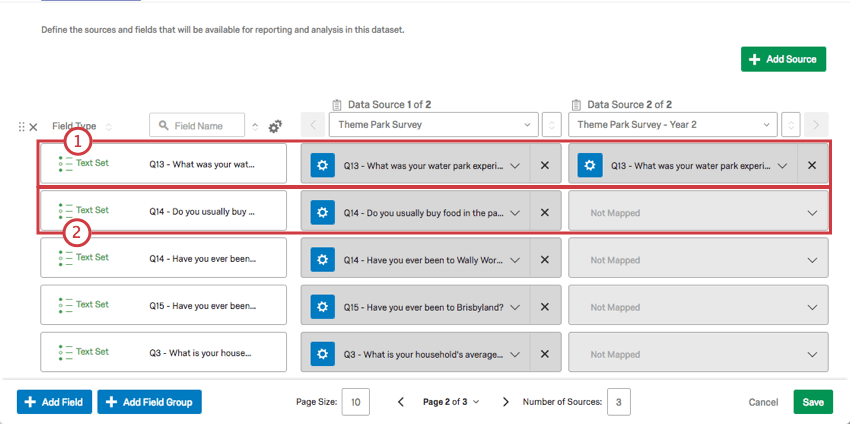Remove Q13 mapping from Data Source 2

coord(812,165)
